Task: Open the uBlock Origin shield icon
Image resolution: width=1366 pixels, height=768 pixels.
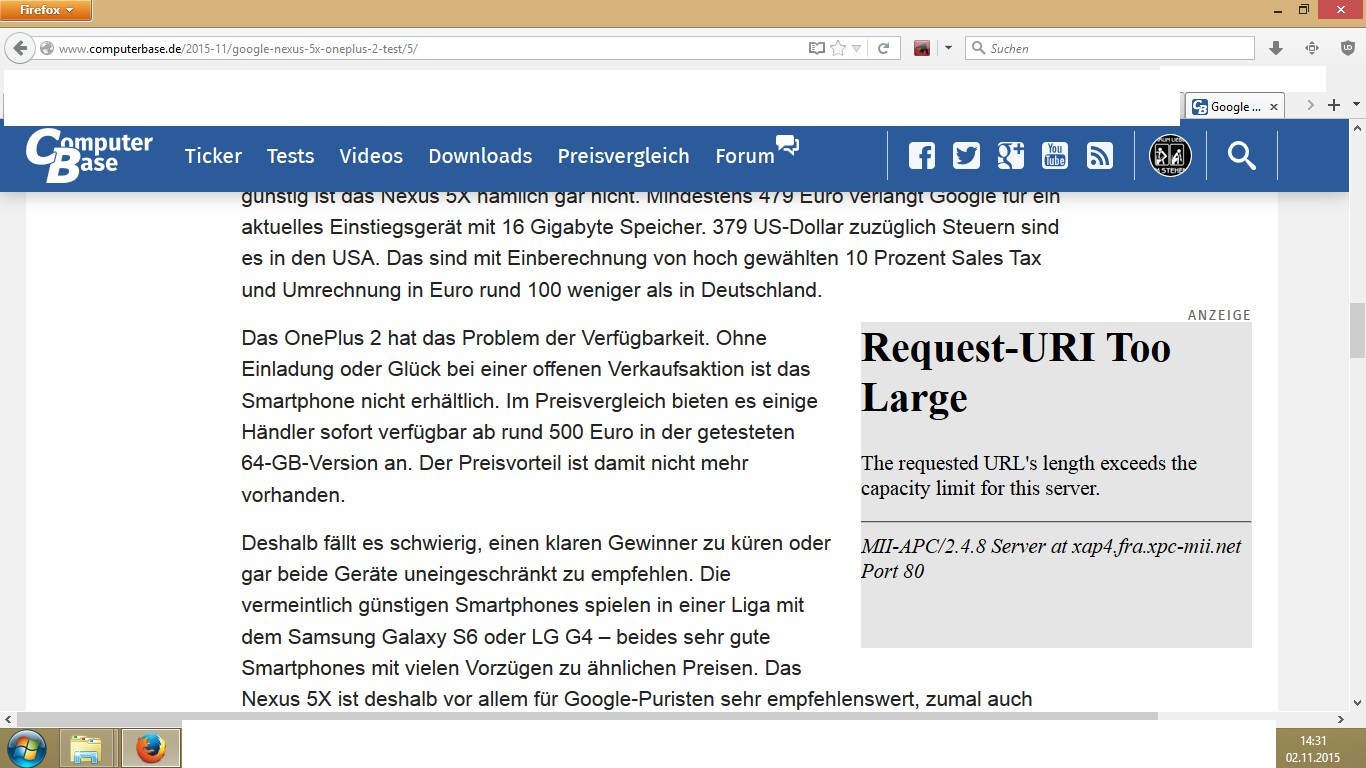Action: [x=1347, y=48]
